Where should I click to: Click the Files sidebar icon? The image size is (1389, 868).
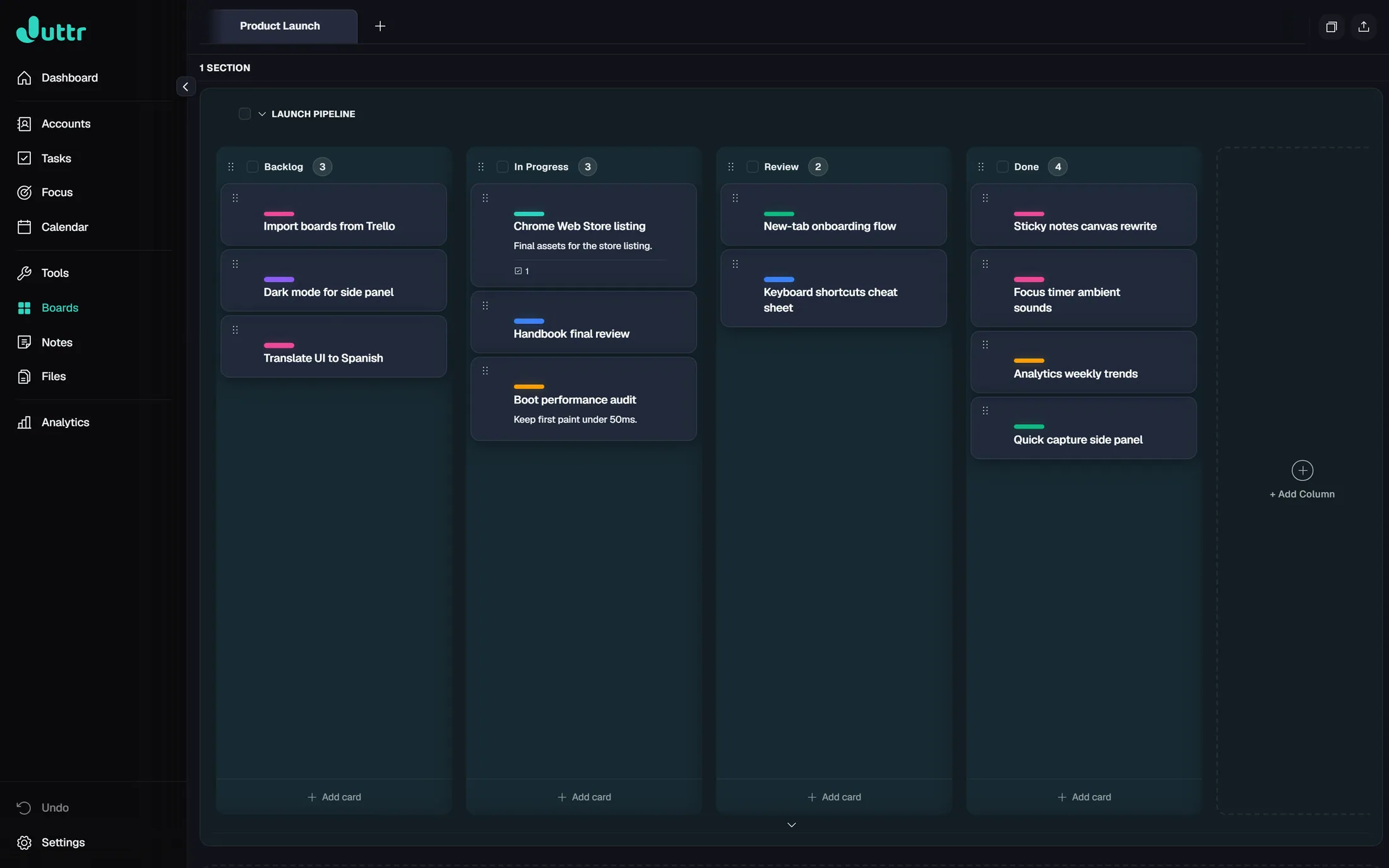(24, 376)
